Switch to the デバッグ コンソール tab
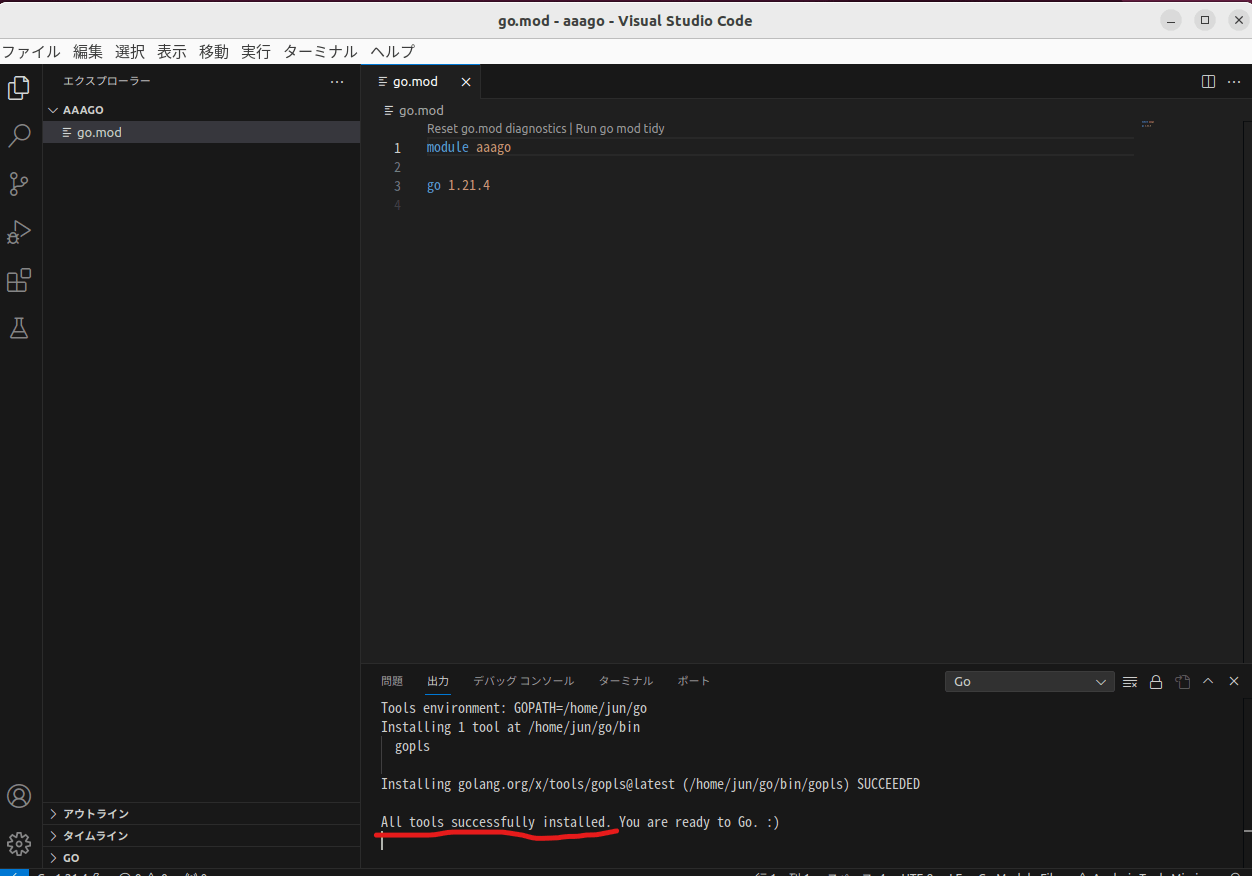Screen dimensions: 1252x876 coord(524,681)
